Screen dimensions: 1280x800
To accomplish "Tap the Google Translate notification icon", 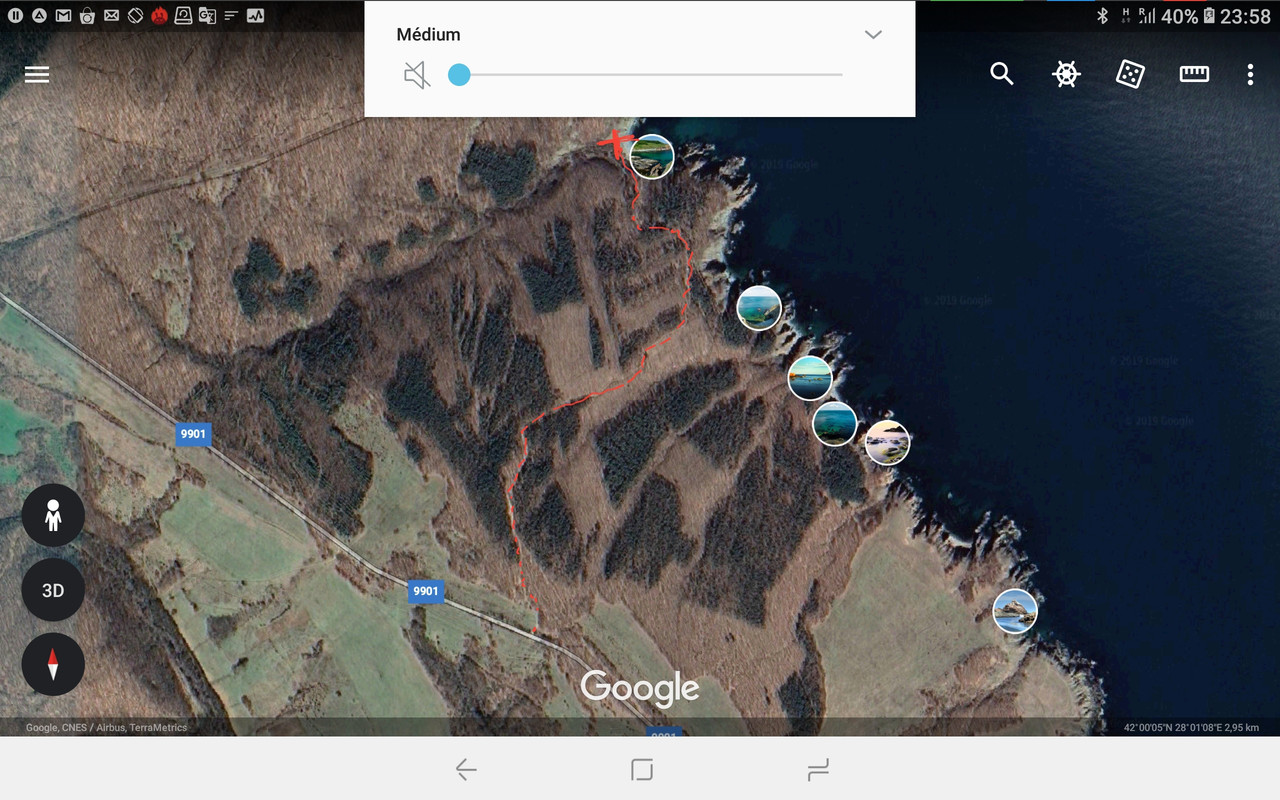I will [x=207, y=16].
